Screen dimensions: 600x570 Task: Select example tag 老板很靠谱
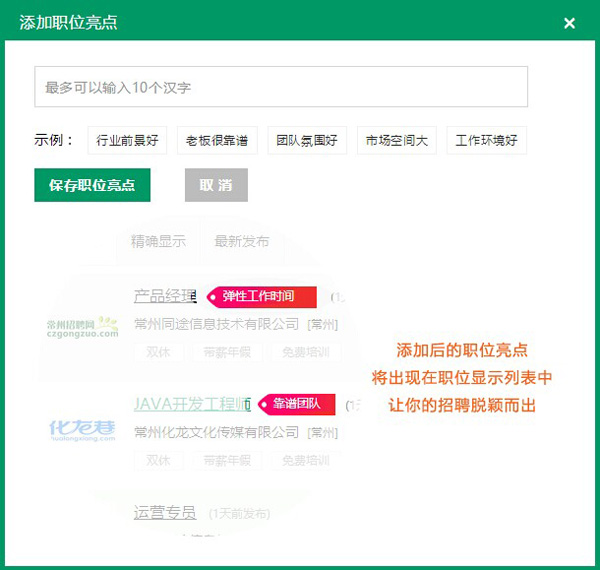tap(217, 141)
